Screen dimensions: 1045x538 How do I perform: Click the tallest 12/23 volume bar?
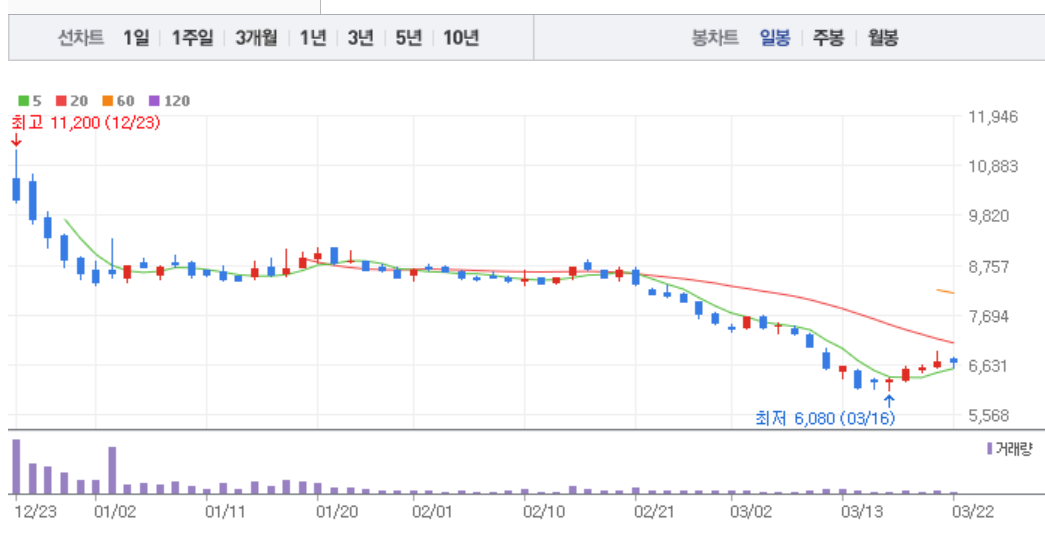[16, 467]
